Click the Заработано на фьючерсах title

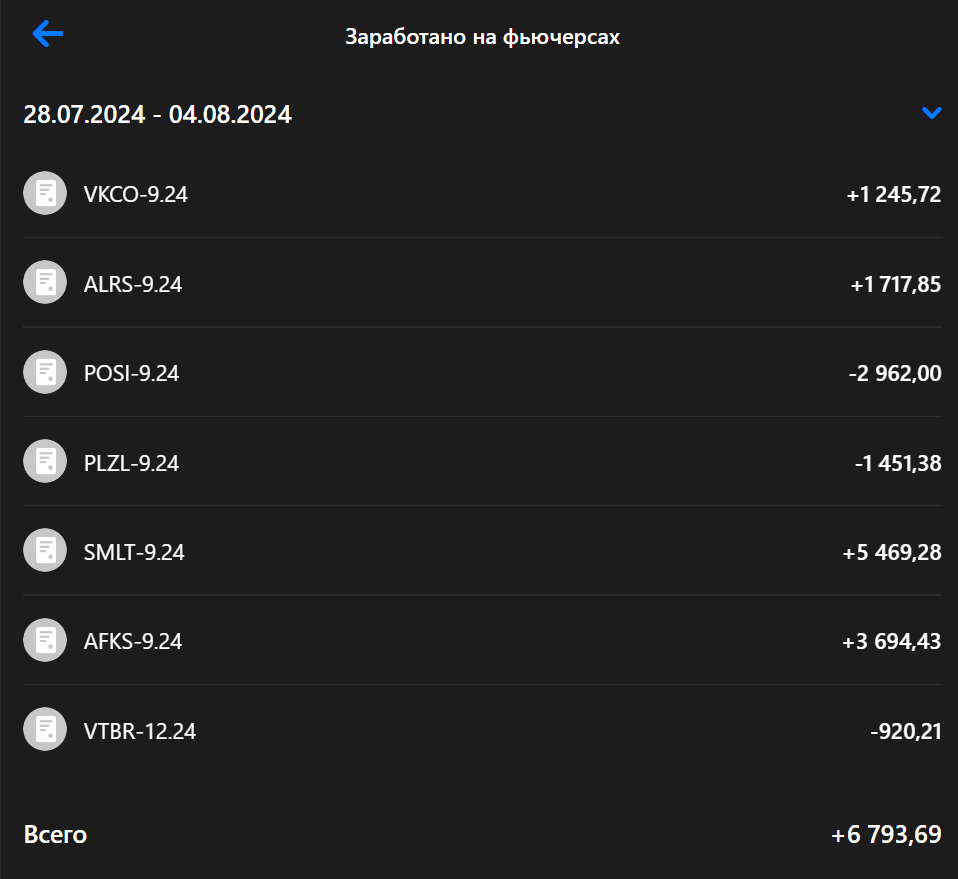click(483, 37)
